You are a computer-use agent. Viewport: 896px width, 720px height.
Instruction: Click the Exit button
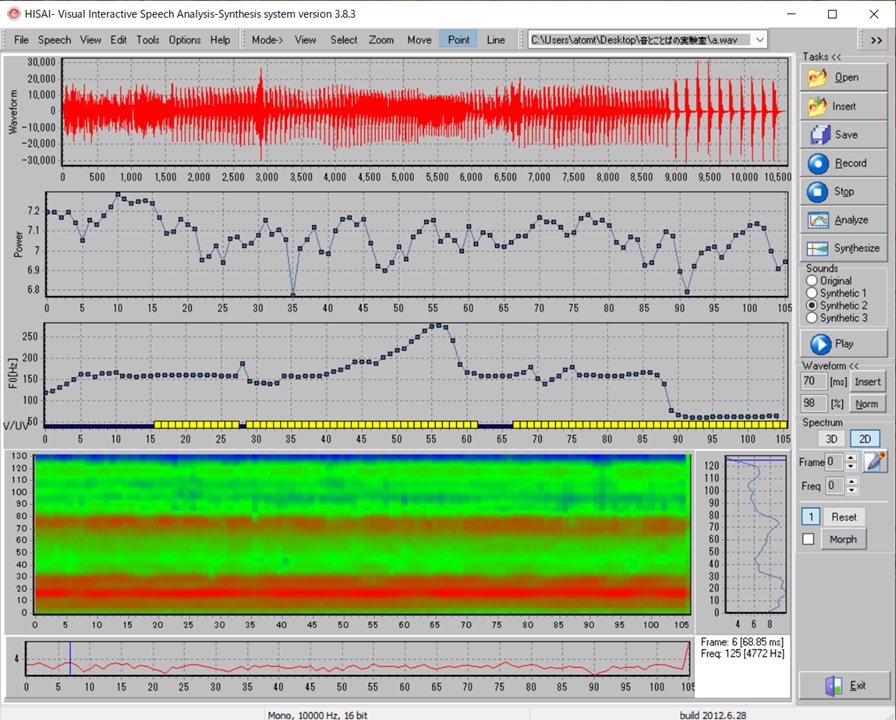(x=843, y=685)
